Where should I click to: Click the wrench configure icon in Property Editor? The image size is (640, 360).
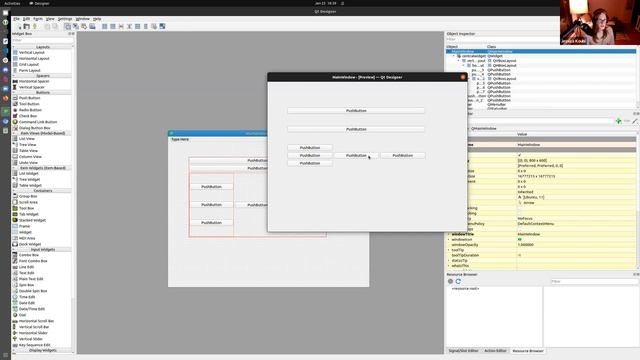tap(635, 121)
